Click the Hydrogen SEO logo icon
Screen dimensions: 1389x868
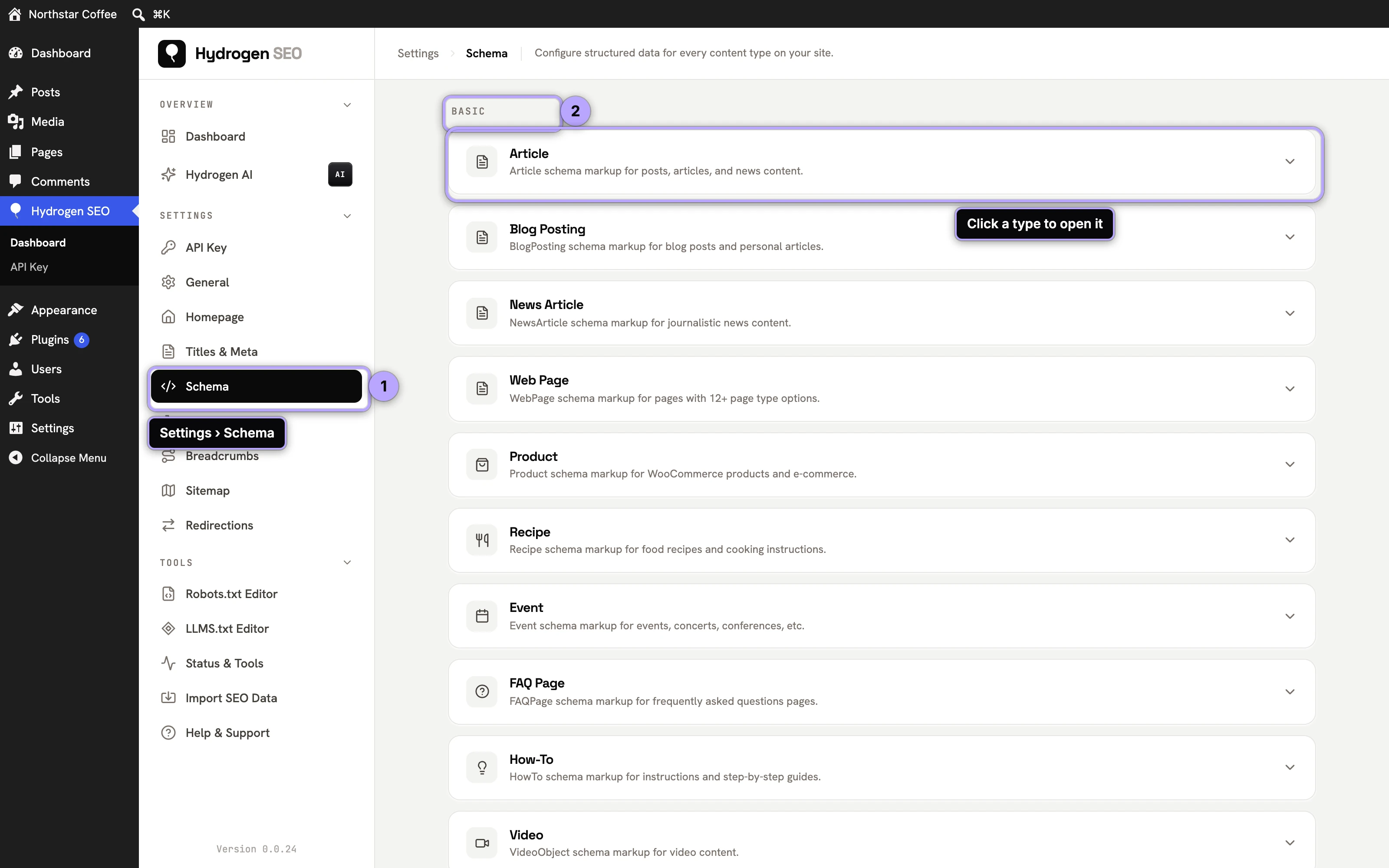pos(171,53)
